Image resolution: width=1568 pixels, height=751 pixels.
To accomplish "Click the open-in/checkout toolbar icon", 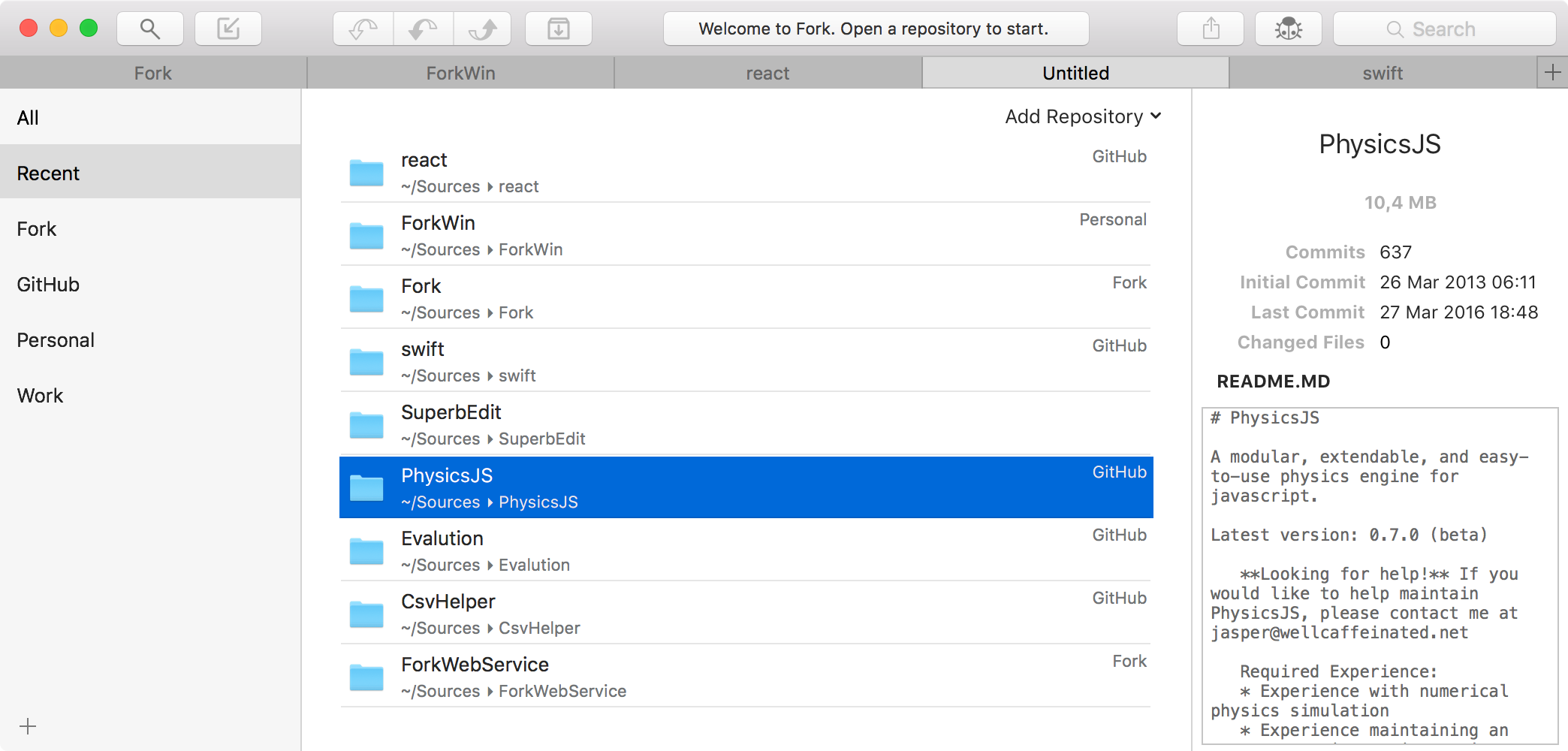I will pos(228,29).
